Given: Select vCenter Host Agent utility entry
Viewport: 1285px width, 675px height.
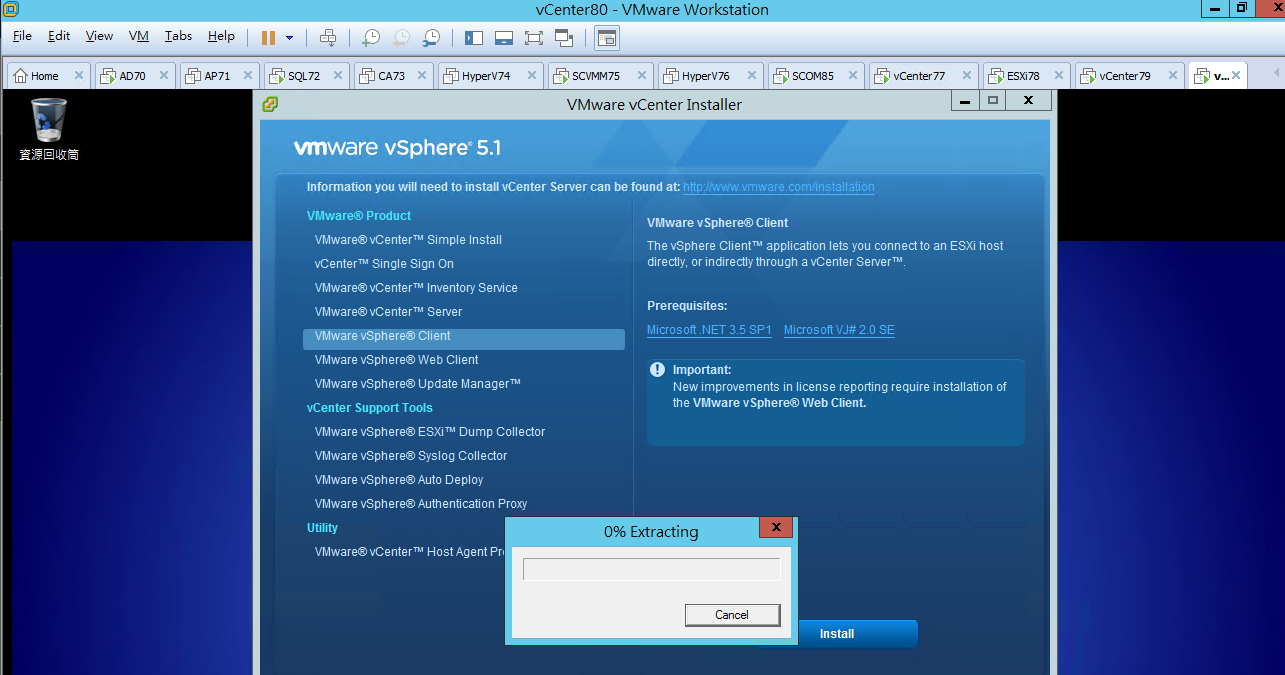Looking at the screenshot, I should pos(409,552).
